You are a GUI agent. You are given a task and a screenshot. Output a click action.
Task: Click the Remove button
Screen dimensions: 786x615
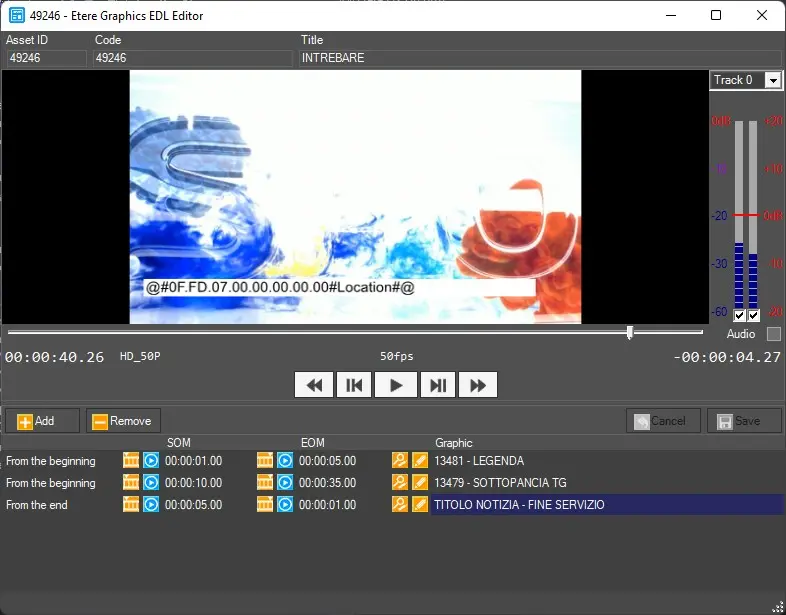123,421
